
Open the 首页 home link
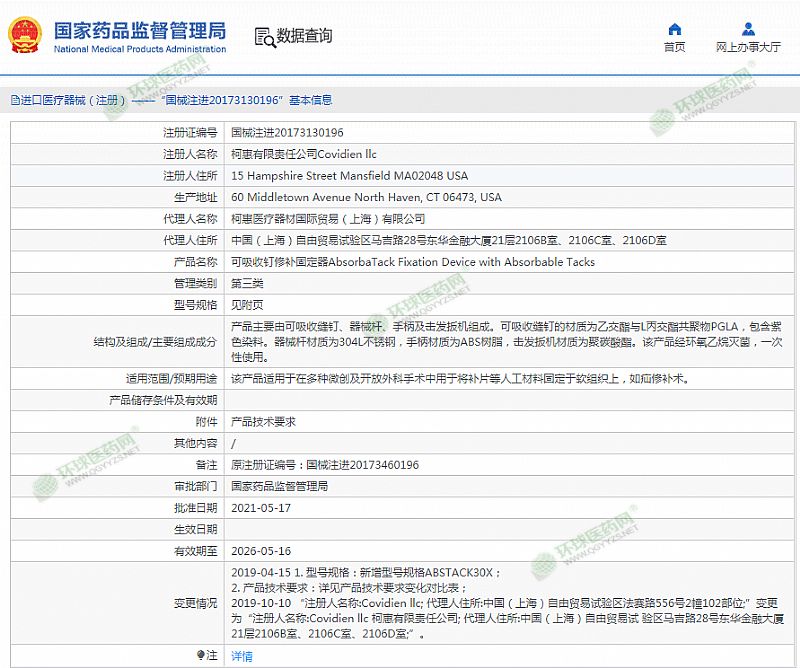[675, 47]
